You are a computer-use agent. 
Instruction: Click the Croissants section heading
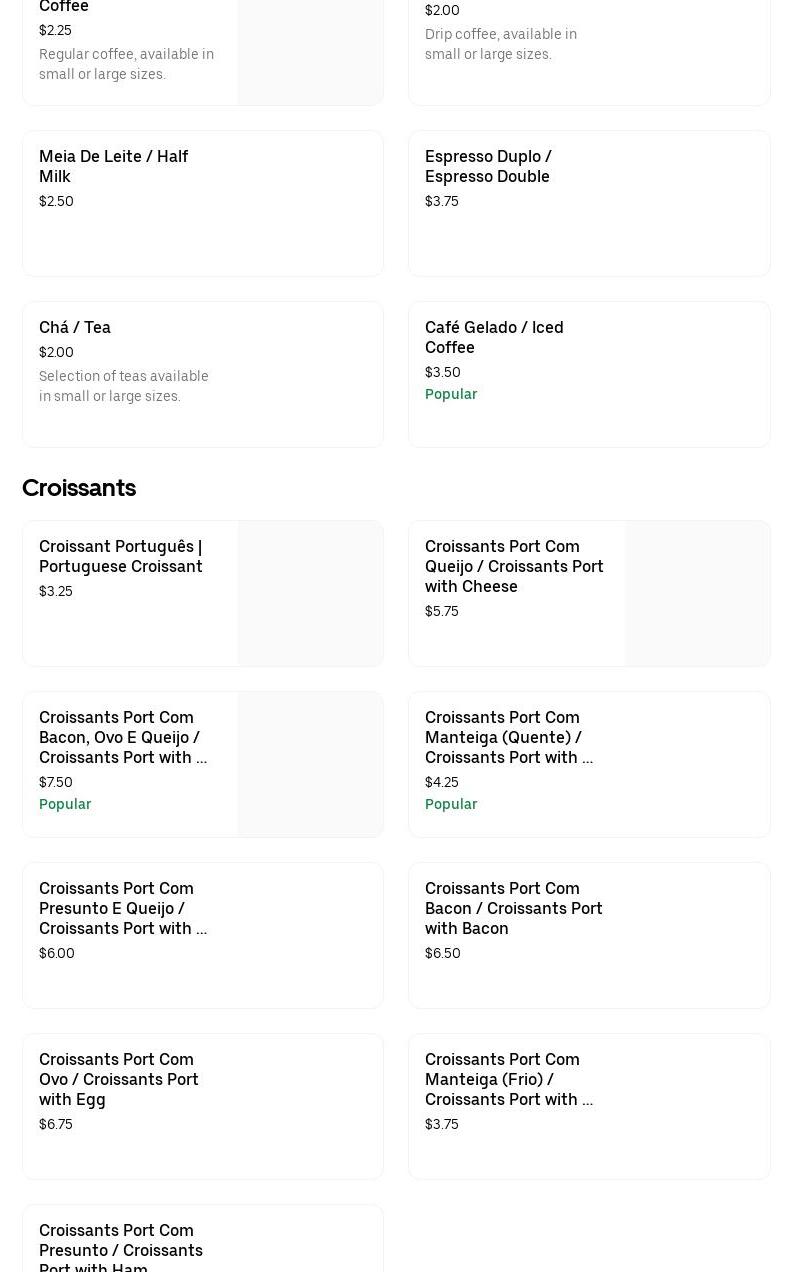click(79, 487)
